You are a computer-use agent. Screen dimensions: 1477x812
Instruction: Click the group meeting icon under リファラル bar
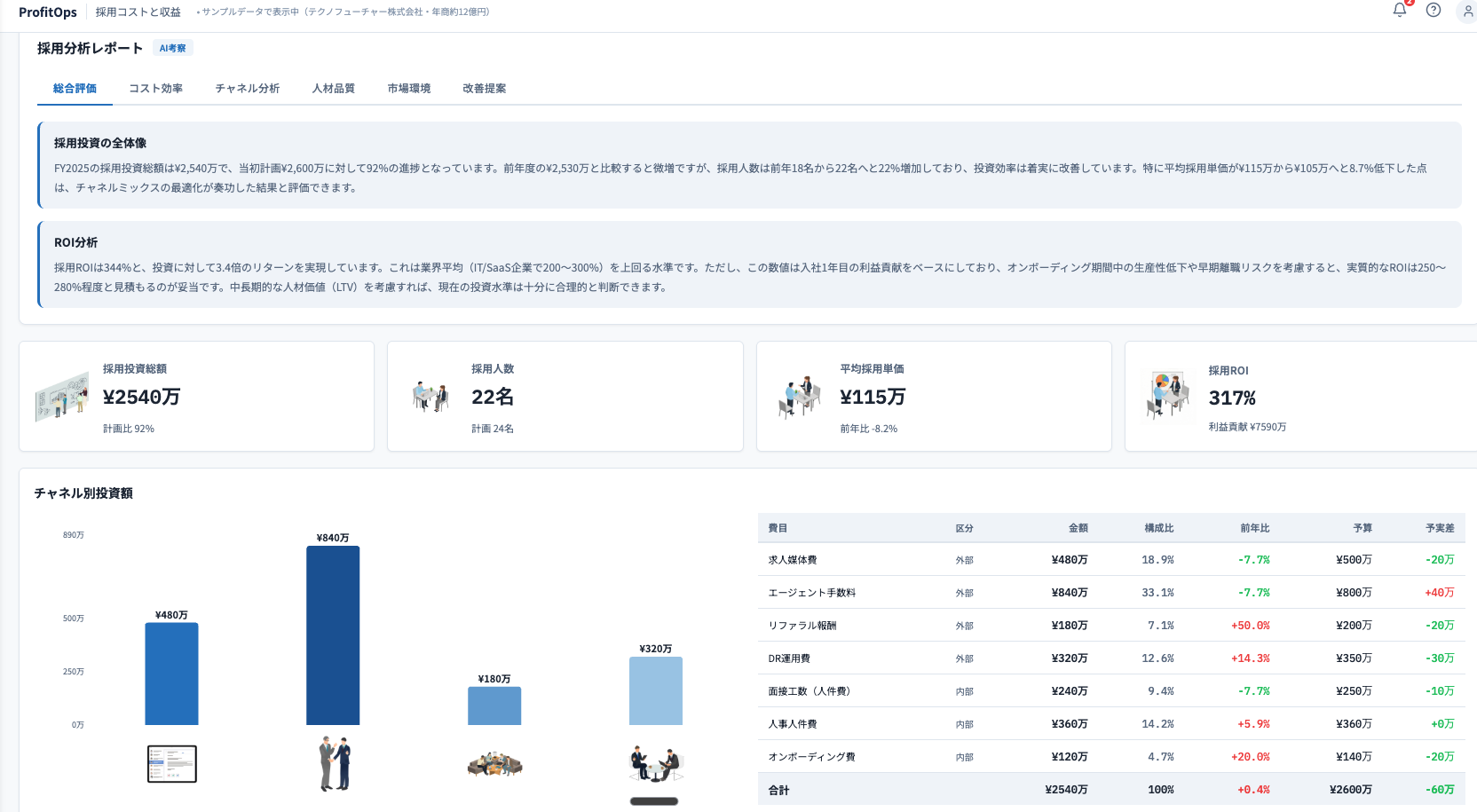click(494, 766)
